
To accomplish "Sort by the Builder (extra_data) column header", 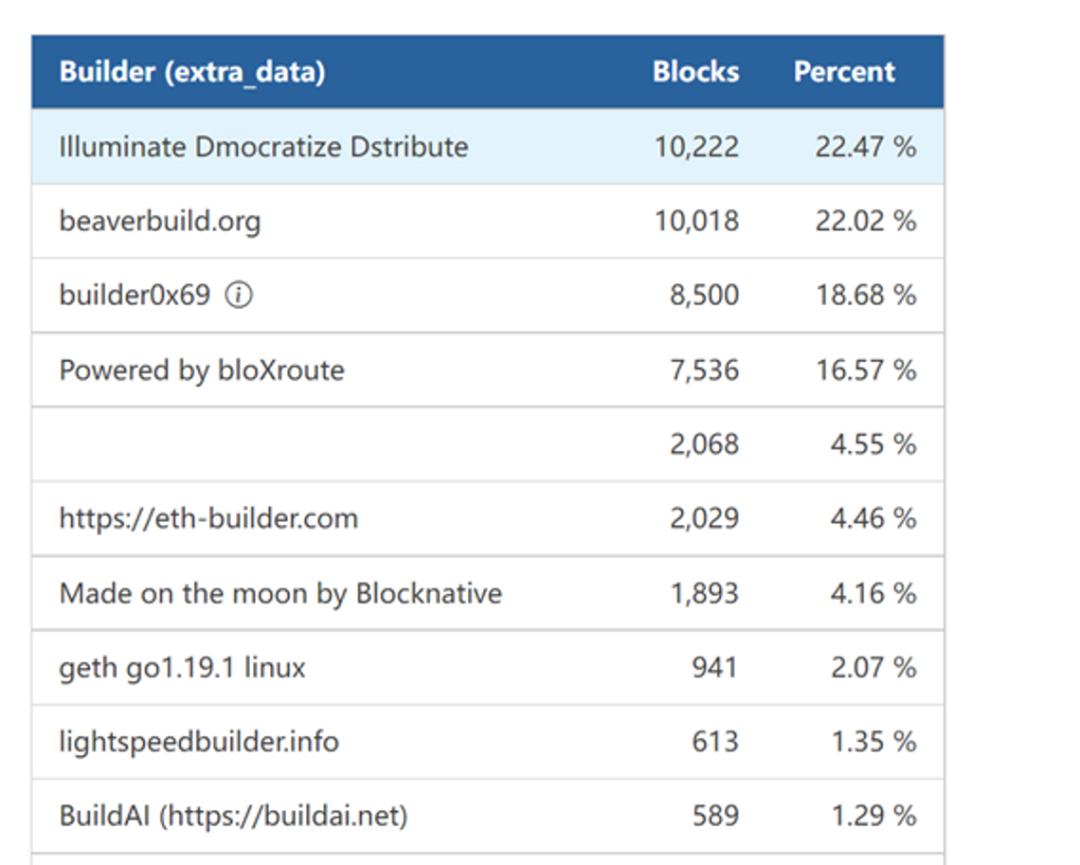I will coord(192,72).
